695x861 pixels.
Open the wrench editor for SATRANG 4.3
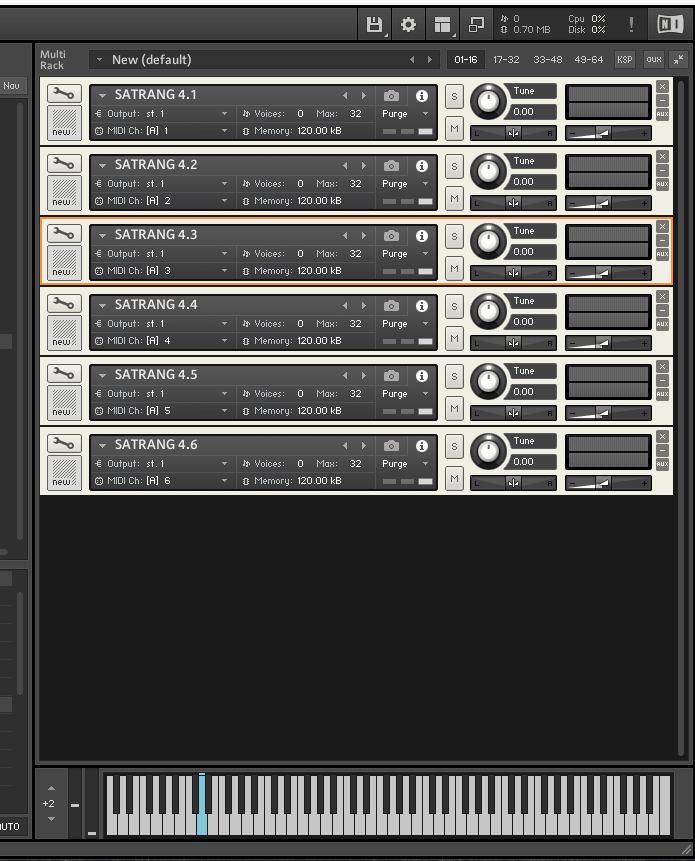[x=64, y=234]
